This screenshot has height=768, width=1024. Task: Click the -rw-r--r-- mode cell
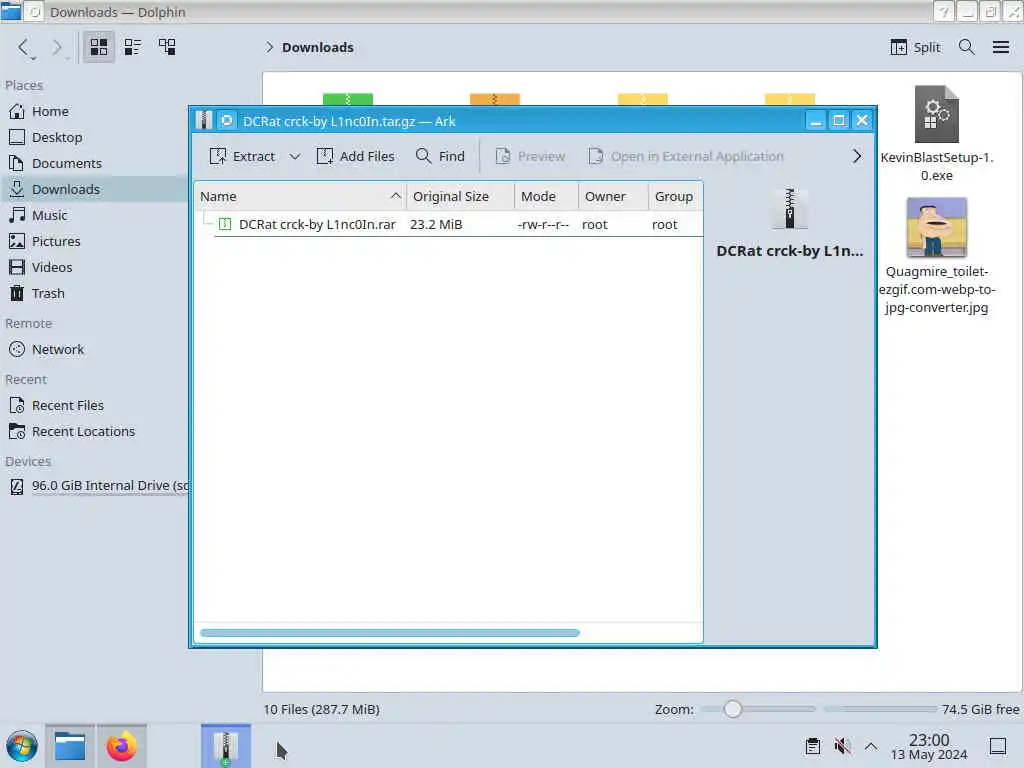(x=543, y=225)
